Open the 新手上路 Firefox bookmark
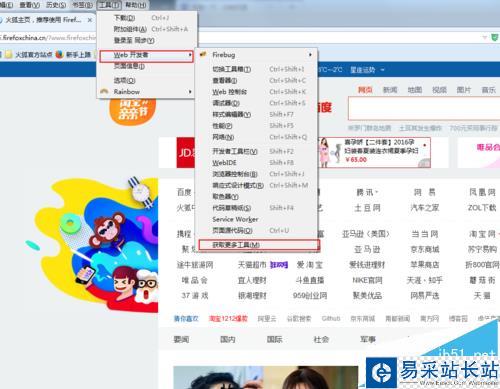Screen dimensions: 500x389 click(73, 54)
